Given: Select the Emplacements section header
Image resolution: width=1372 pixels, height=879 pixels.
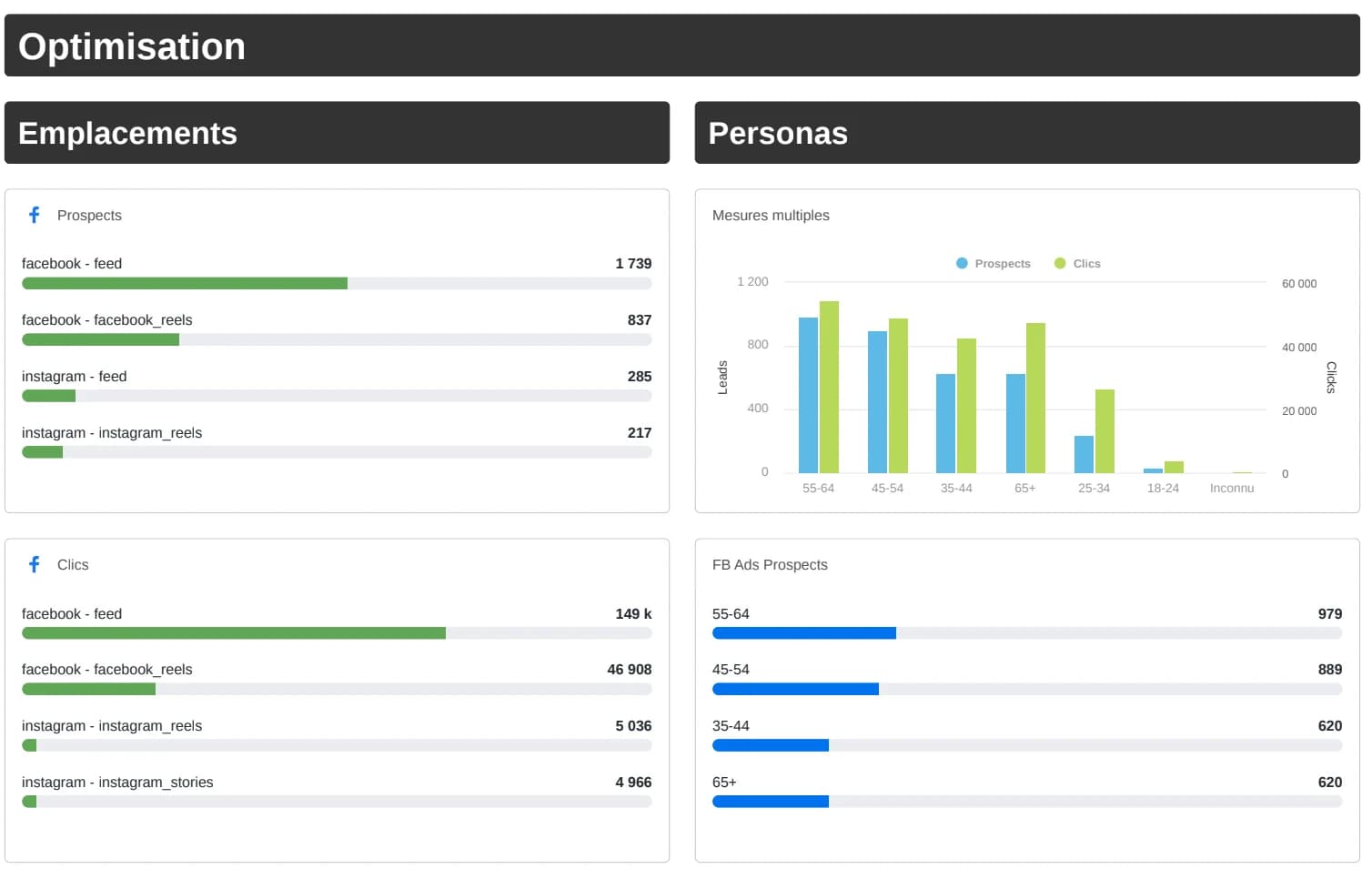Looking at the screenshot, I should pyautogui.click(x=337, y=133).
